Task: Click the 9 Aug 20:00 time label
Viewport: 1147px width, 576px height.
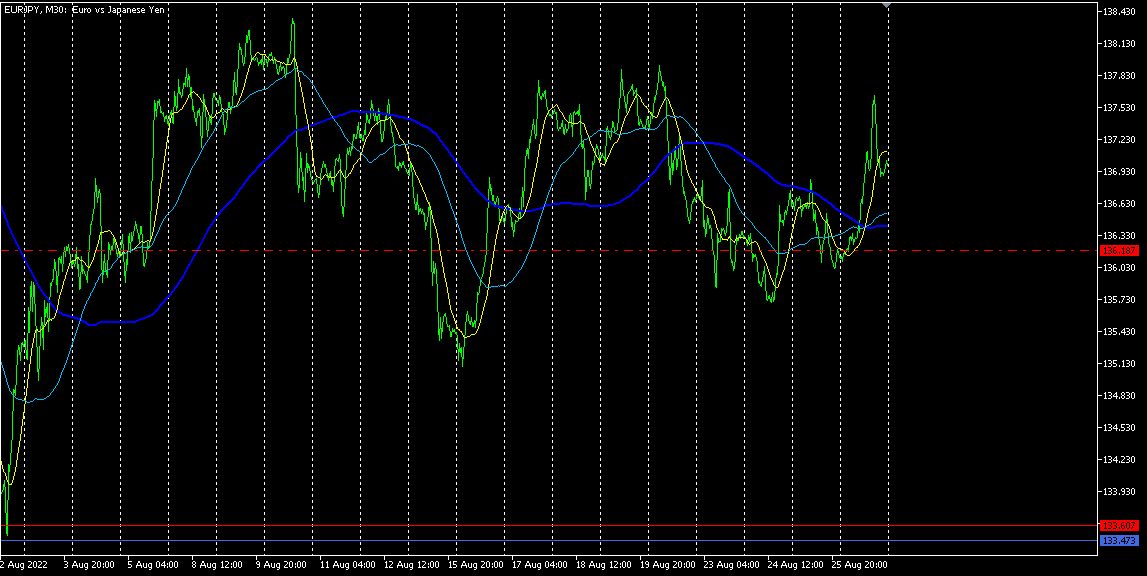Action: (281, 565)
